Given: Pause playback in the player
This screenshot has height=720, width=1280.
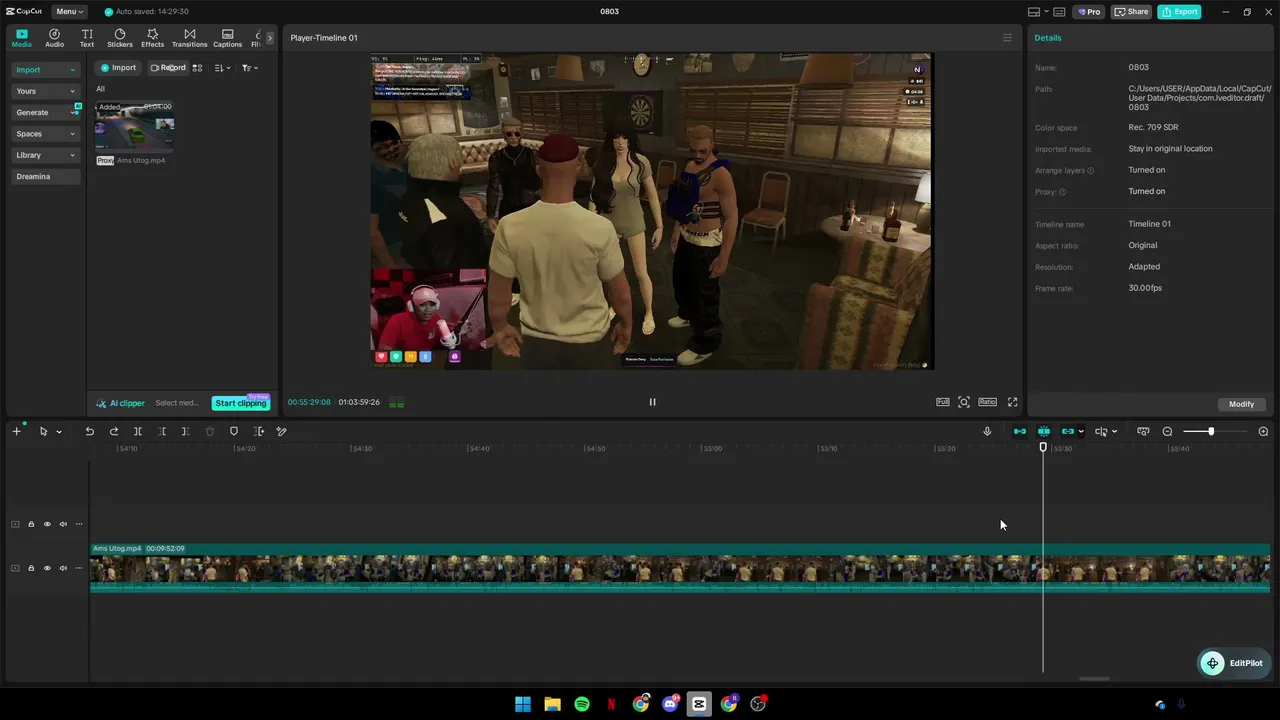Looking at the screenshot, I should click(x=652, y=402).
